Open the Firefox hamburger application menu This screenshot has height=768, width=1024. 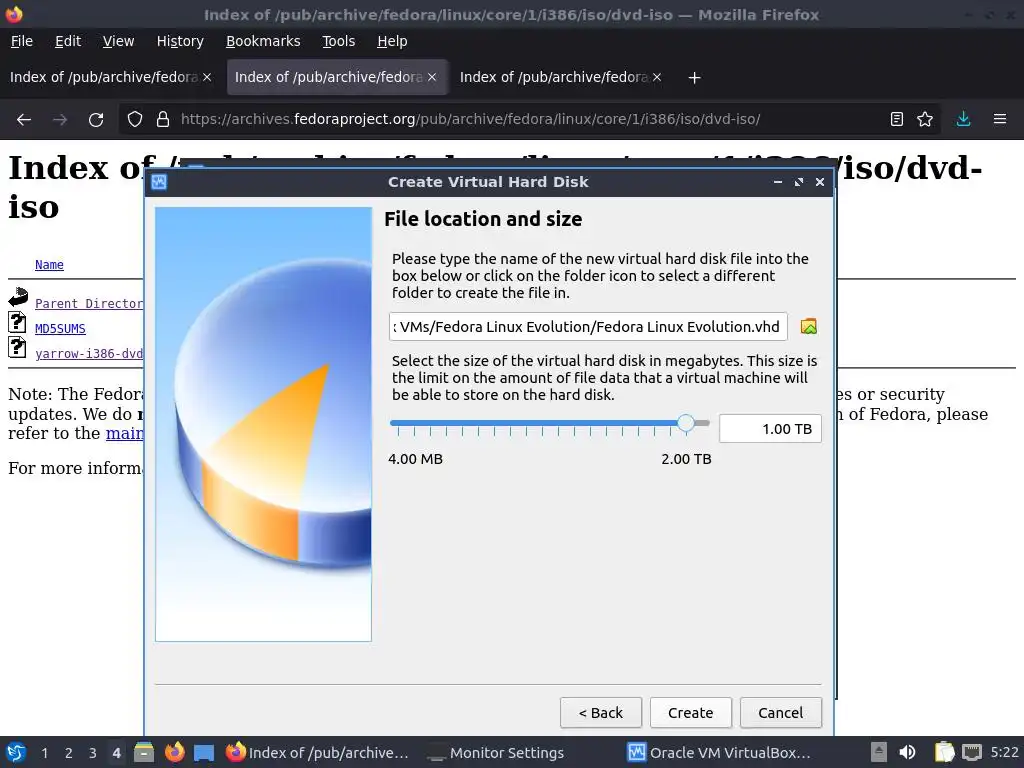click(x=1000, y=120)
